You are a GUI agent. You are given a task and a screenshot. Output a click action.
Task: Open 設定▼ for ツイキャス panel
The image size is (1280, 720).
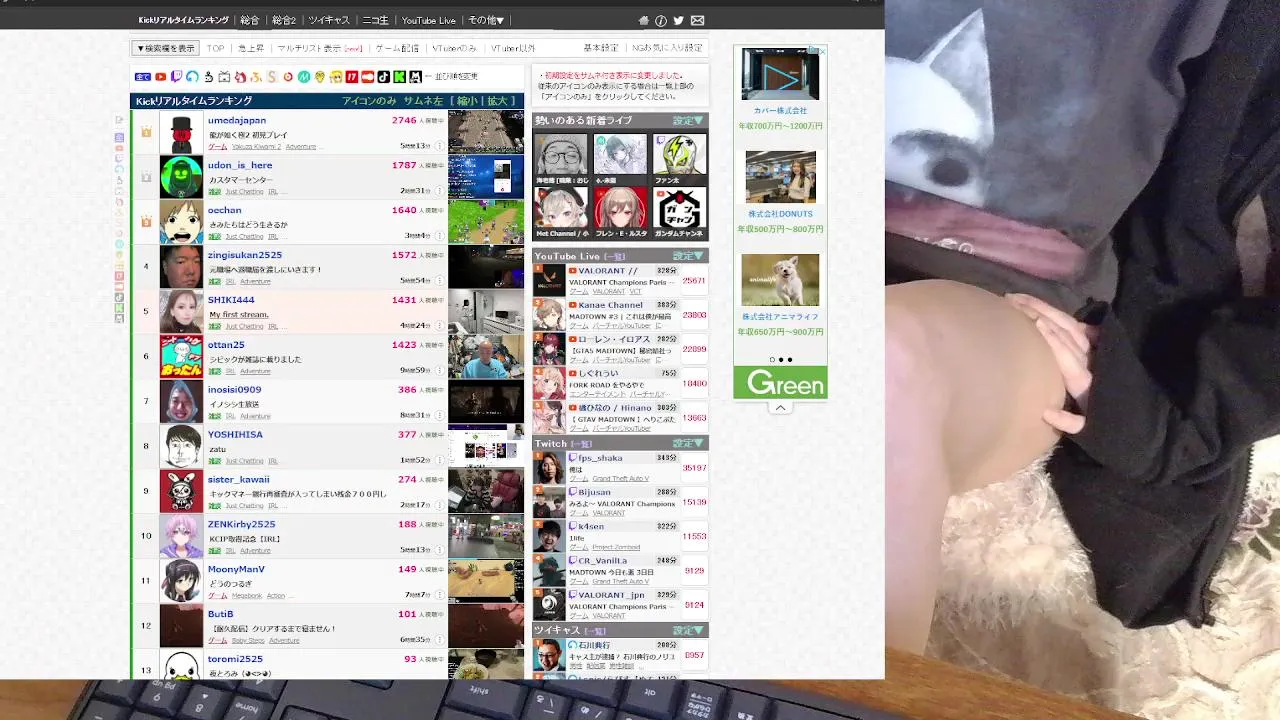pos(687,630)
